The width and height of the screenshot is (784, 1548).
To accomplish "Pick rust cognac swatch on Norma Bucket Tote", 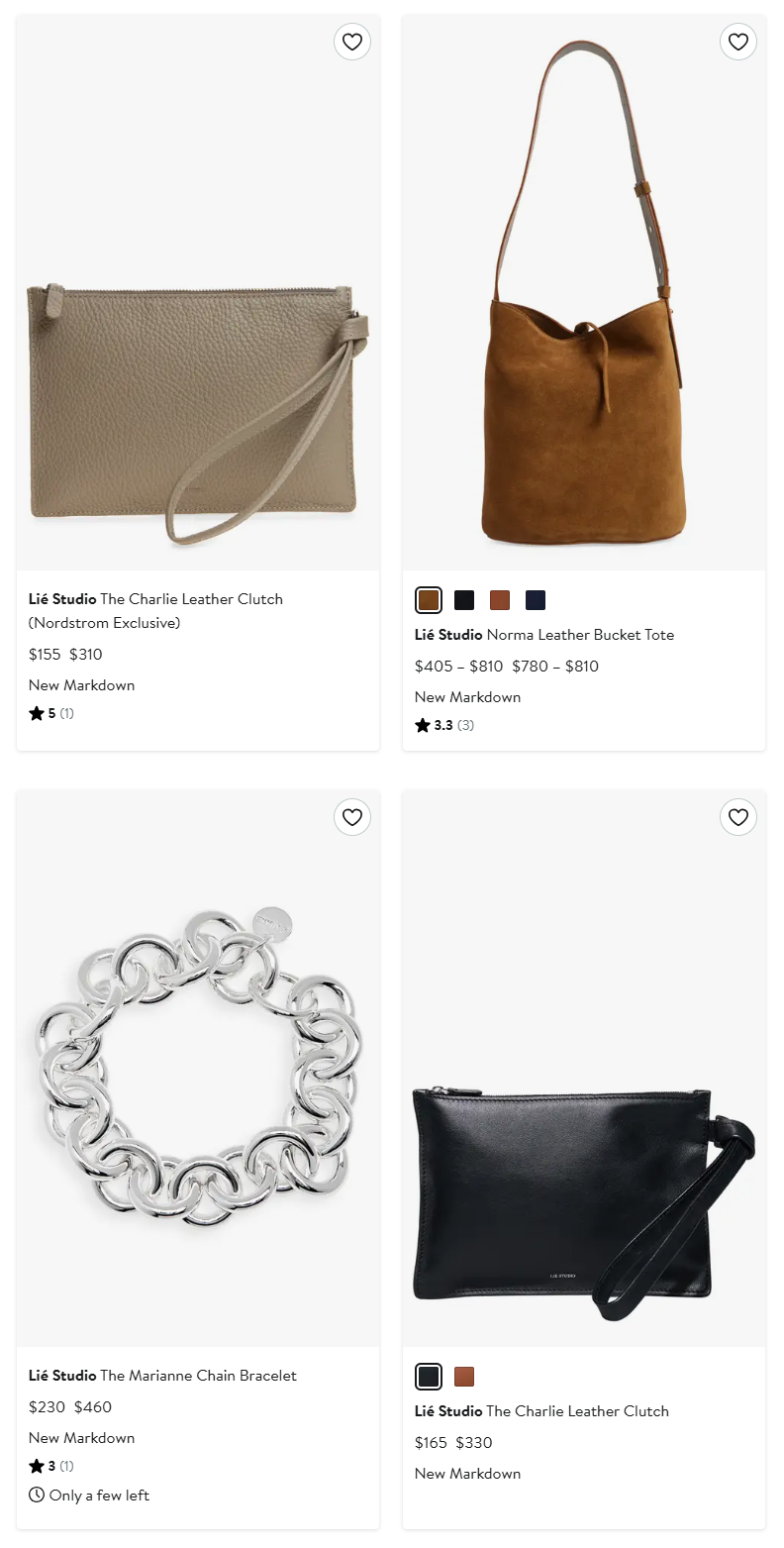I will [x=500, y=600].
